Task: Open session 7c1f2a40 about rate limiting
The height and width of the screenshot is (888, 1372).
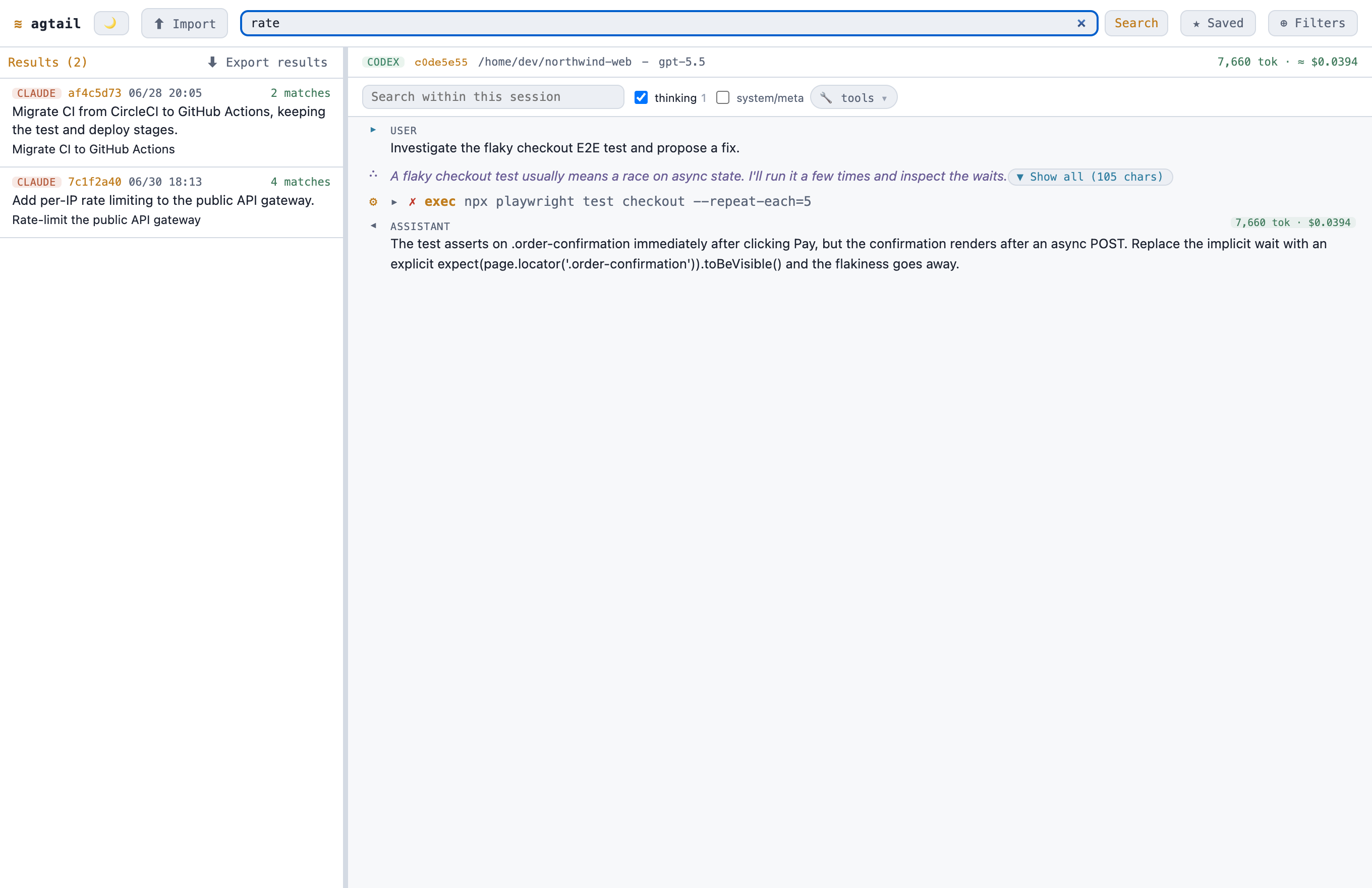Action: pyautogui.click(x=171, y=202)
